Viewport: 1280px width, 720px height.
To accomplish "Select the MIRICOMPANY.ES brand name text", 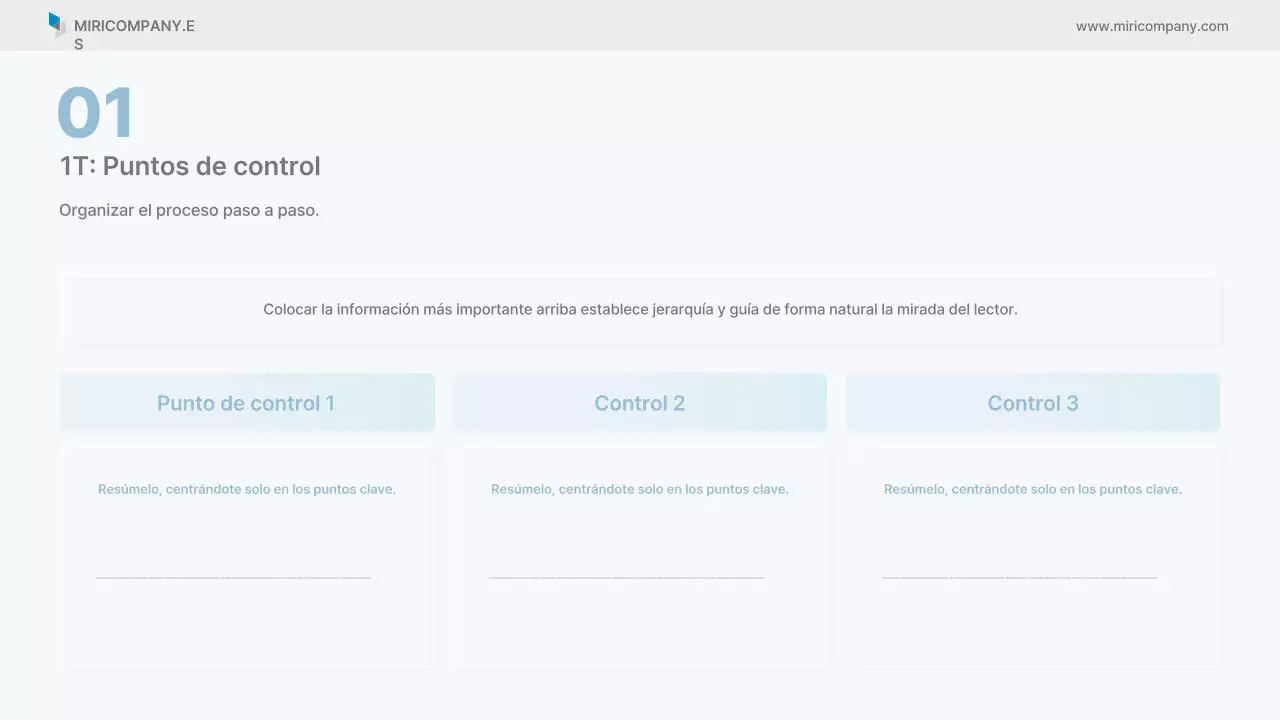I will pyautogui.click(x=134, y=27).
